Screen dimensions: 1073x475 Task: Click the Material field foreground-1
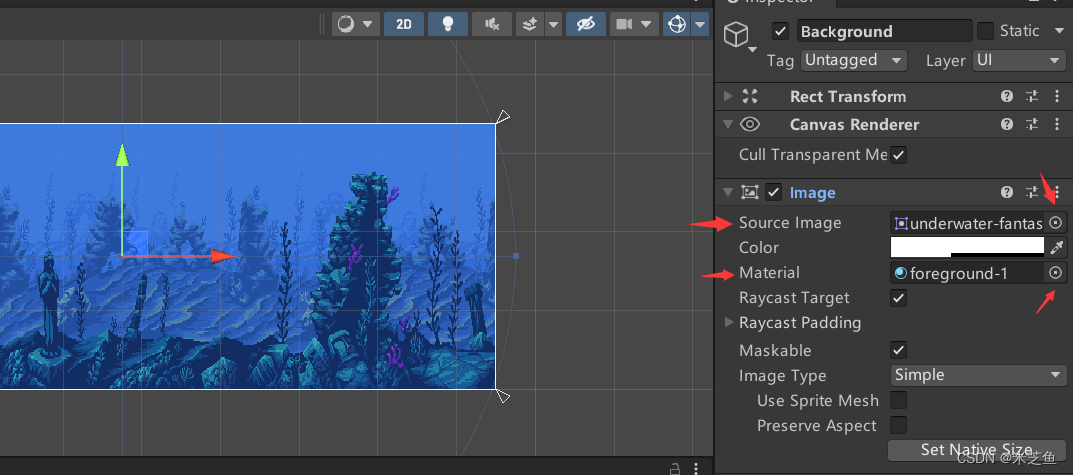[968, 273]
